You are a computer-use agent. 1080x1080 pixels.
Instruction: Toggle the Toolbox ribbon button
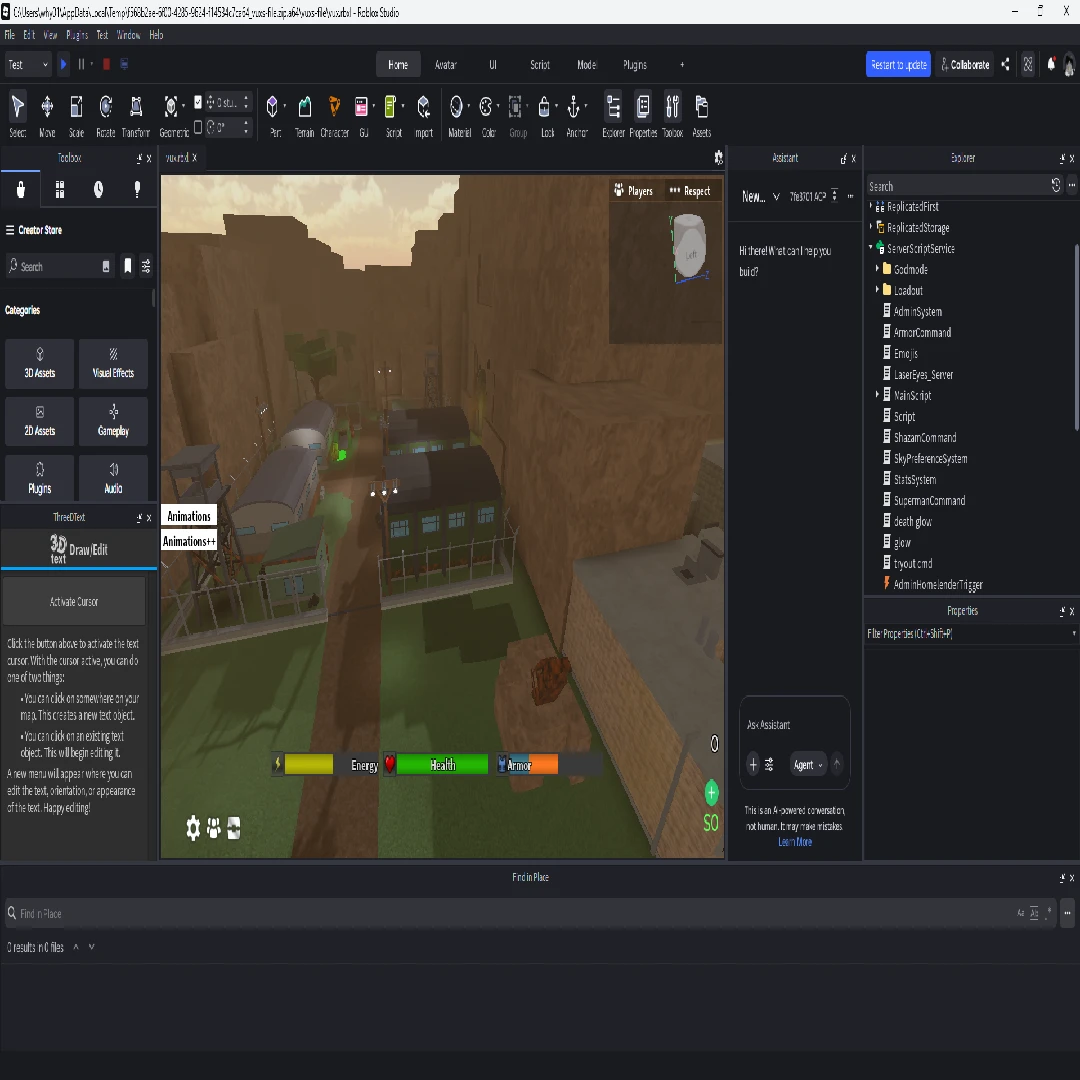pos(672,114)
